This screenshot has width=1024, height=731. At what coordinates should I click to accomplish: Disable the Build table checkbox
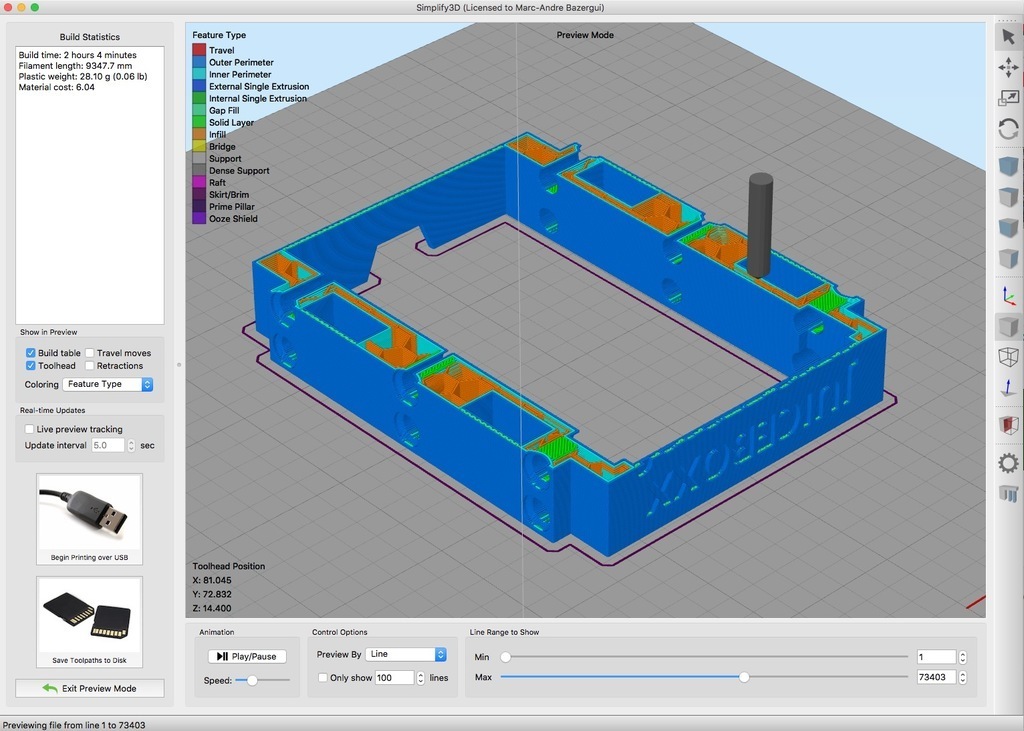coord(31,352)
